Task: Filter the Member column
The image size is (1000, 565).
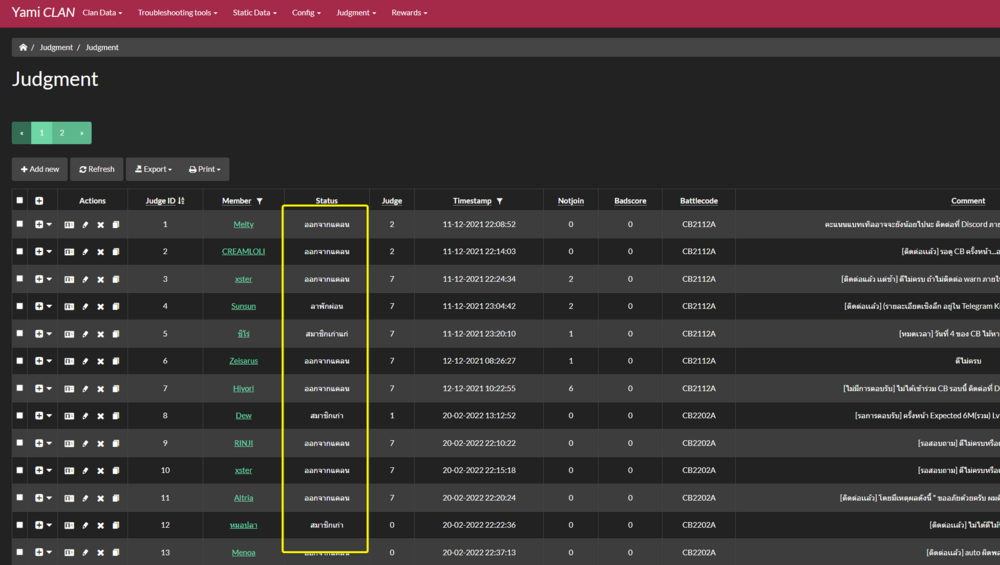Action: (x=260, y=201)
